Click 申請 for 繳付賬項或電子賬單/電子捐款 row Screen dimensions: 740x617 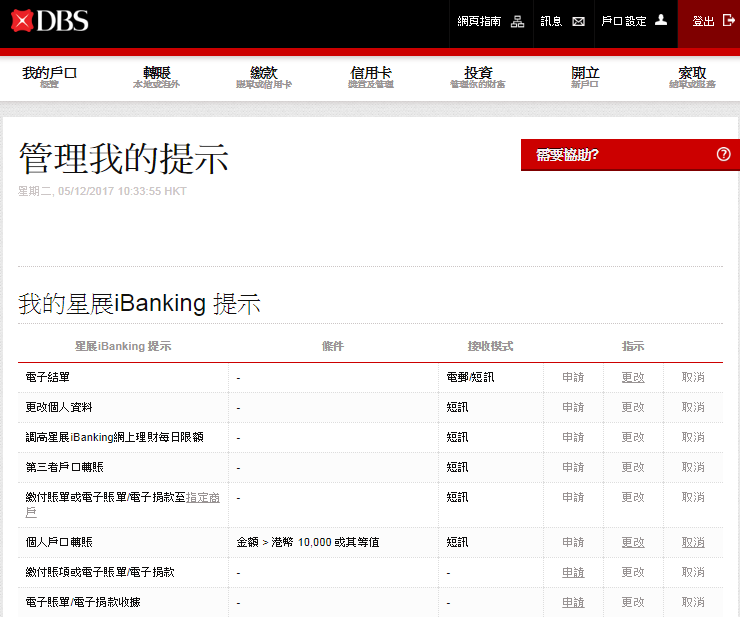[573, 572]
